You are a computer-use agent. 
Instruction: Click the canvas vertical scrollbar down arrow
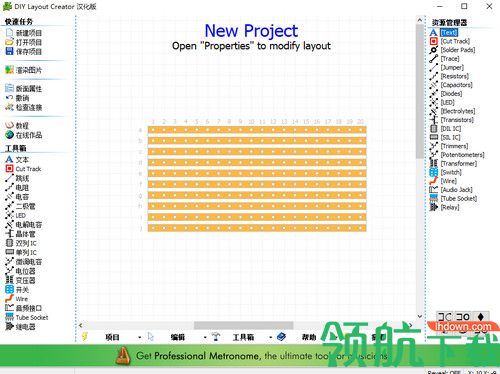[420, 316]
